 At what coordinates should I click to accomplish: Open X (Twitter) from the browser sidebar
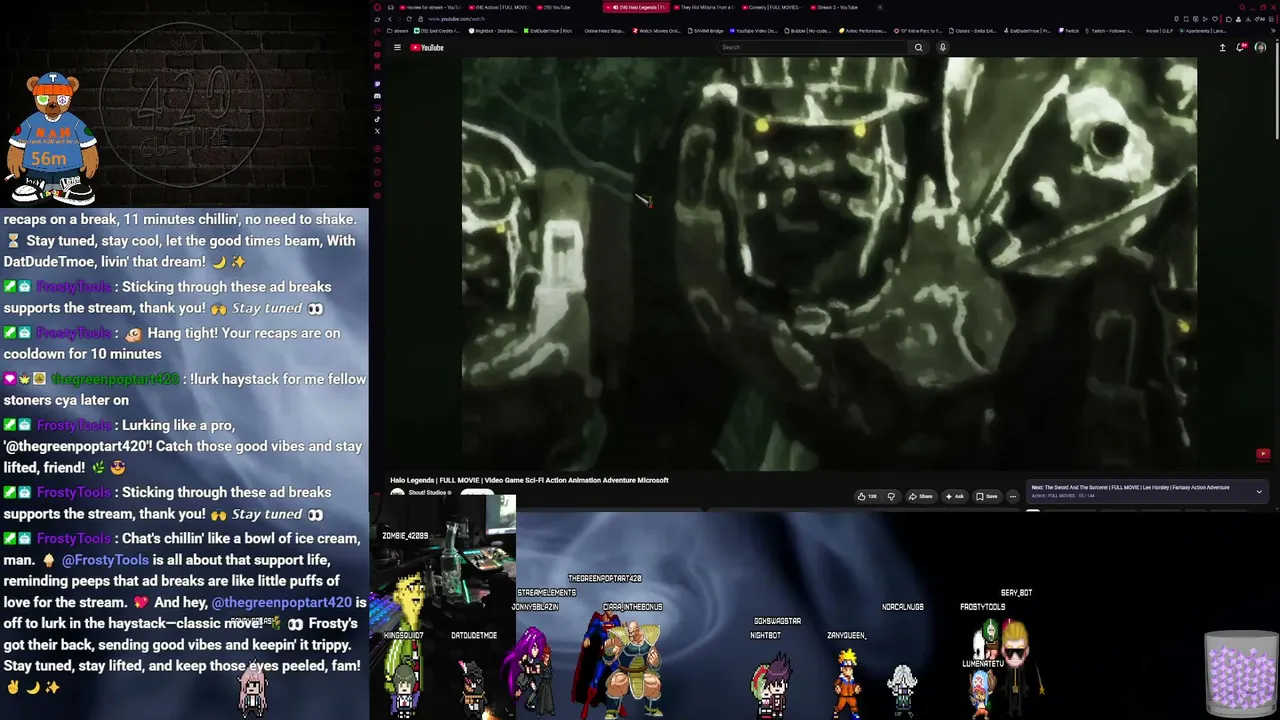click(x=377, y=131)
